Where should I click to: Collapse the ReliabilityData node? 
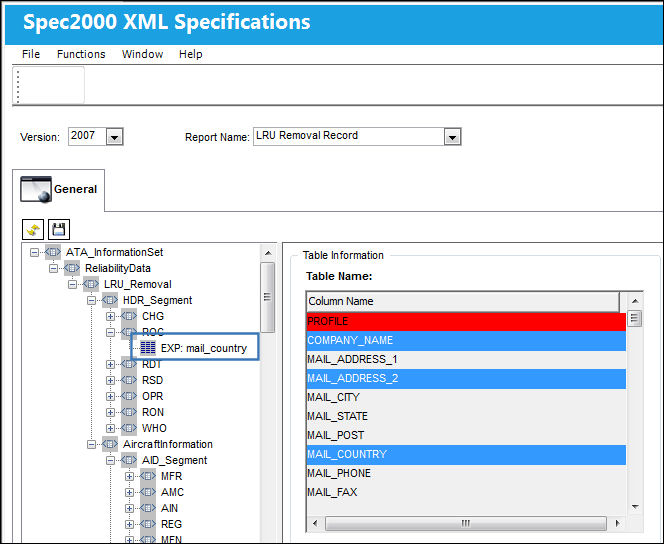[53, 269]
